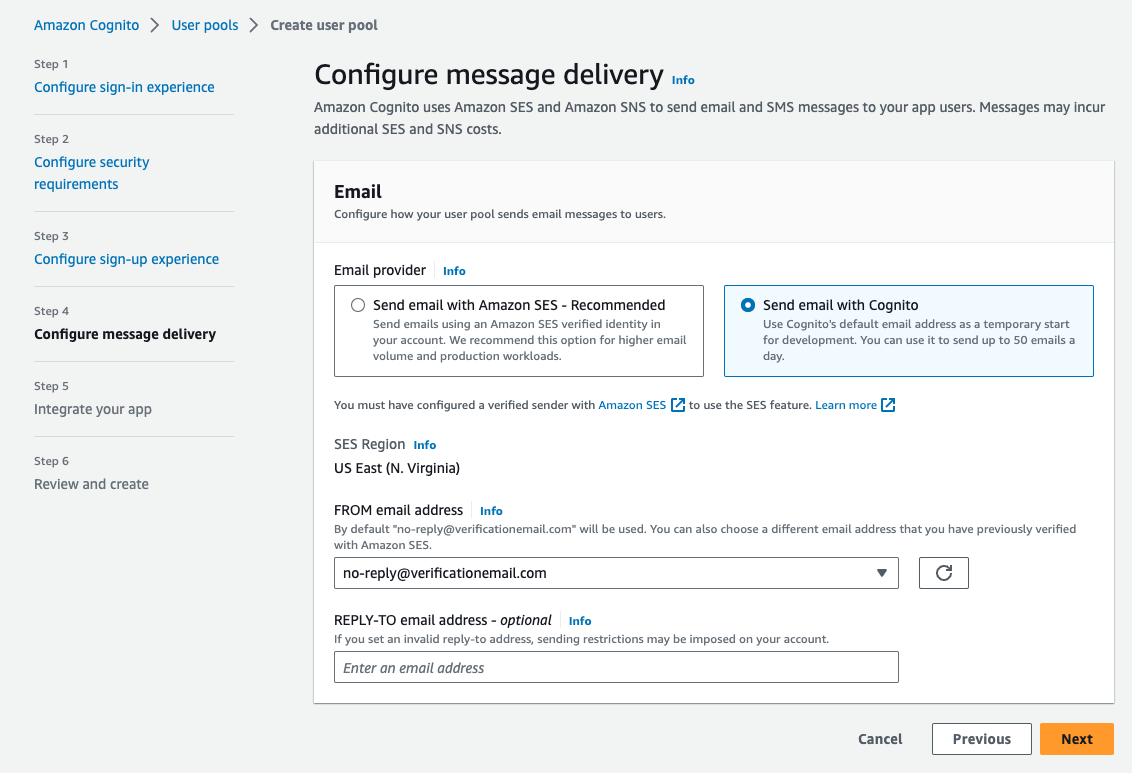1132x773 pixels.
Task: Open Info beside Email provider label
Action: coord(454,271)
